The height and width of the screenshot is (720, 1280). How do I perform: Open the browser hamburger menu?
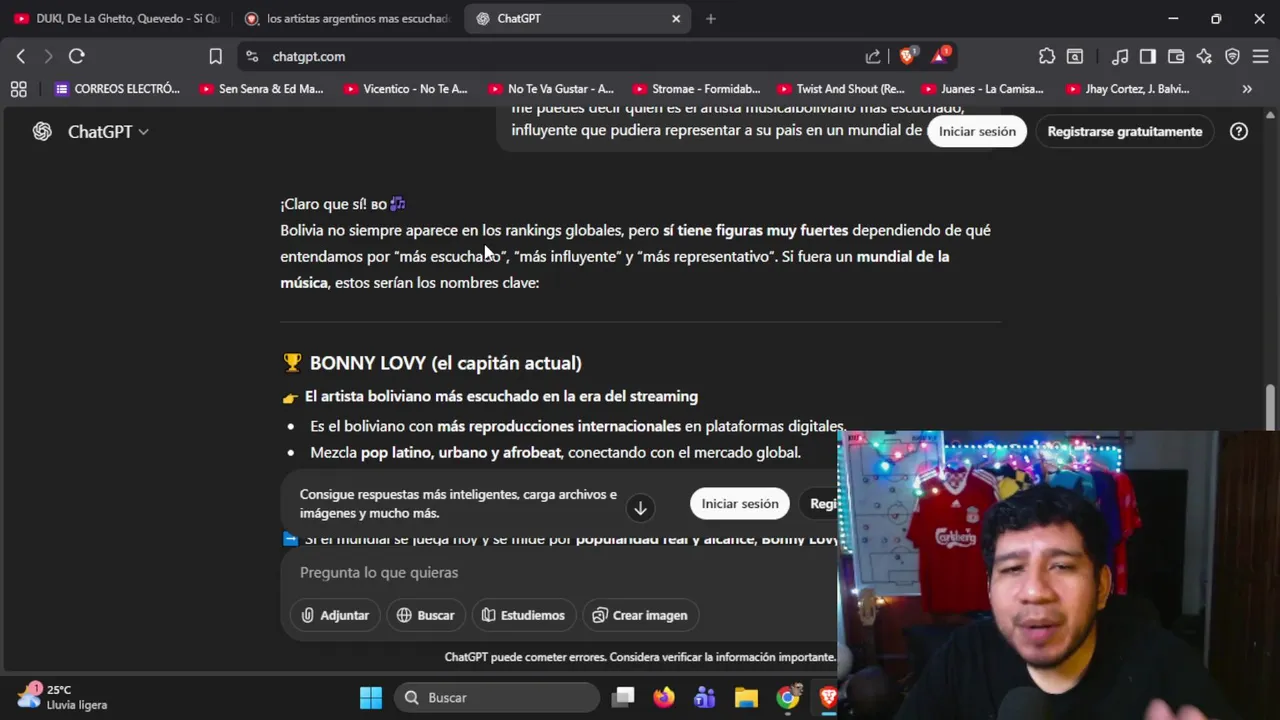coord(1260,57)
